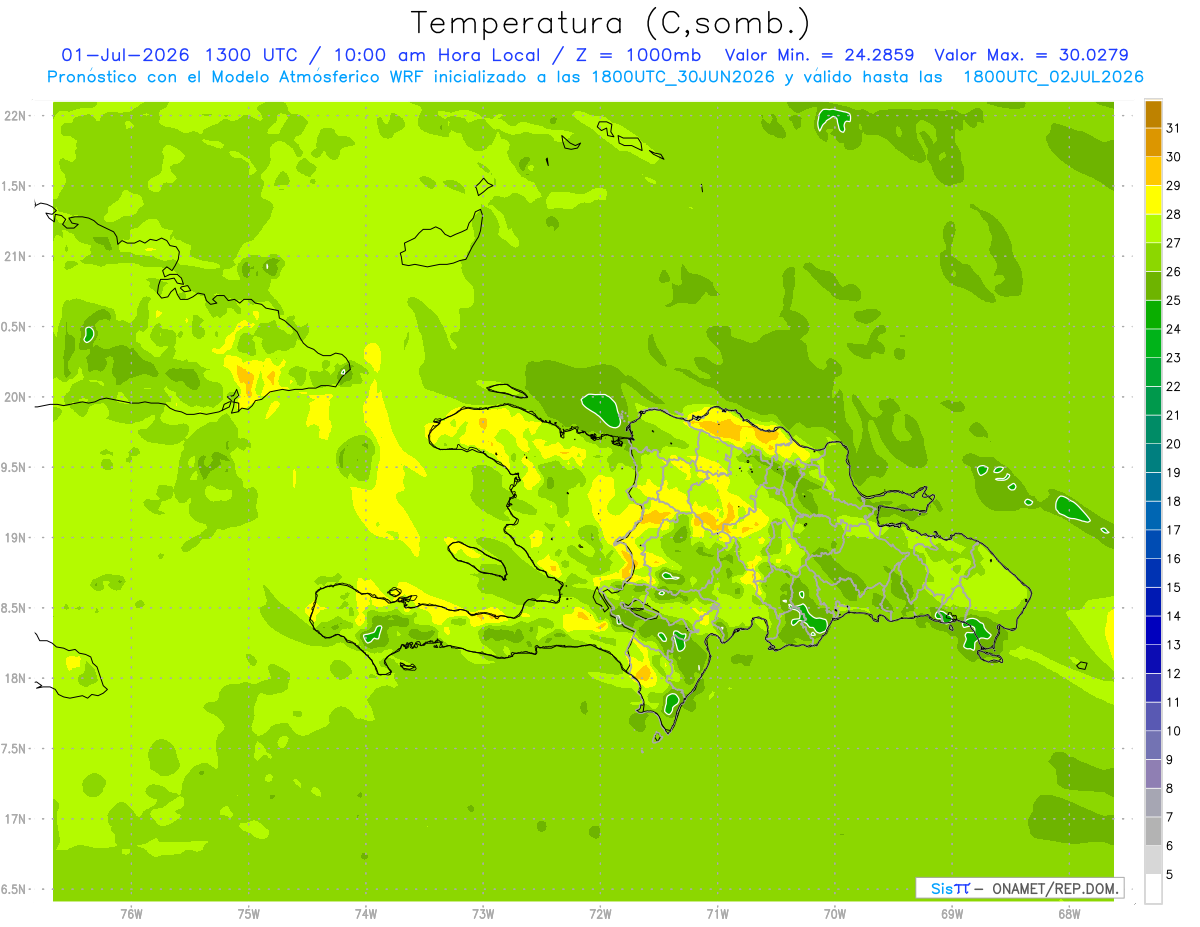Click the "19N" latitude label
This screenshot has height=927, width=1200.
click(x=16, y=538)
